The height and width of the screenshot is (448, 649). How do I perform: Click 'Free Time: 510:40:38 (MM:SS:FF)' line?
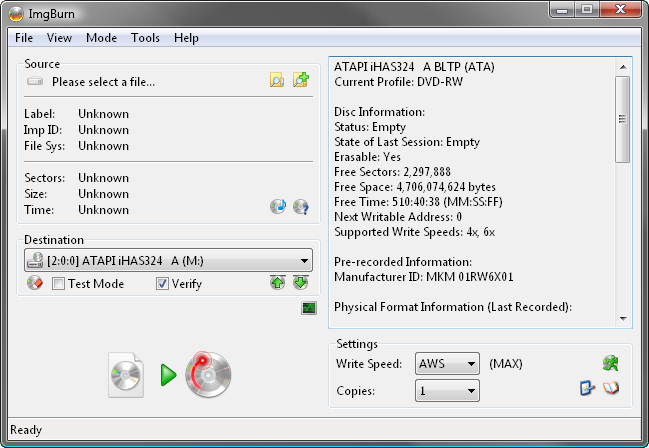pos(418,202)
